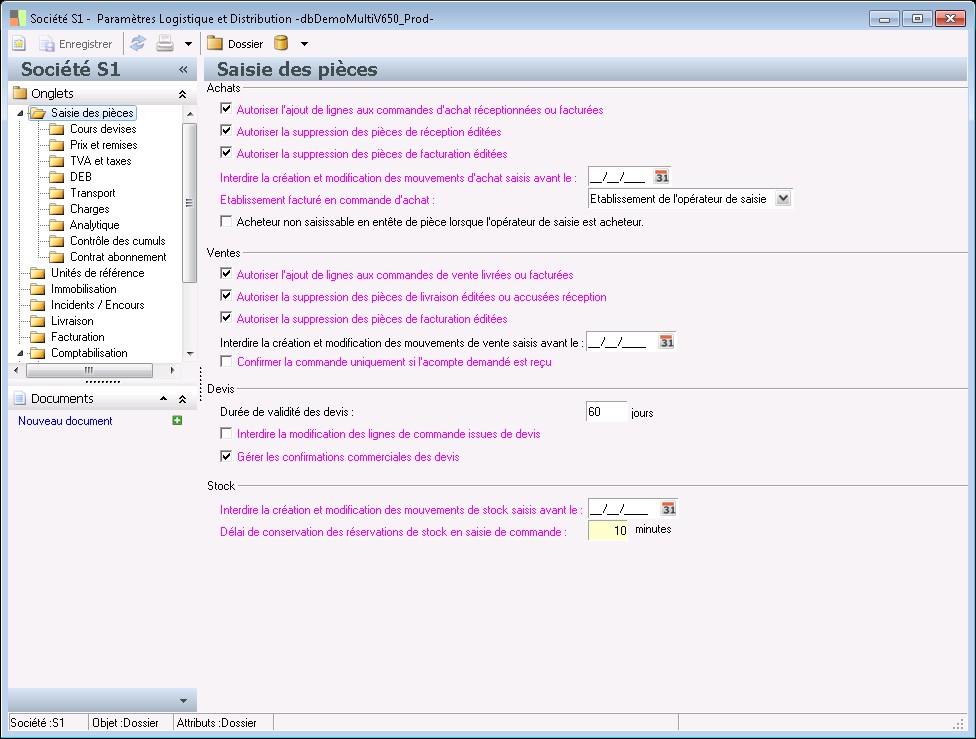
Task: Open the Analytique folder
Action: point(94,225)
